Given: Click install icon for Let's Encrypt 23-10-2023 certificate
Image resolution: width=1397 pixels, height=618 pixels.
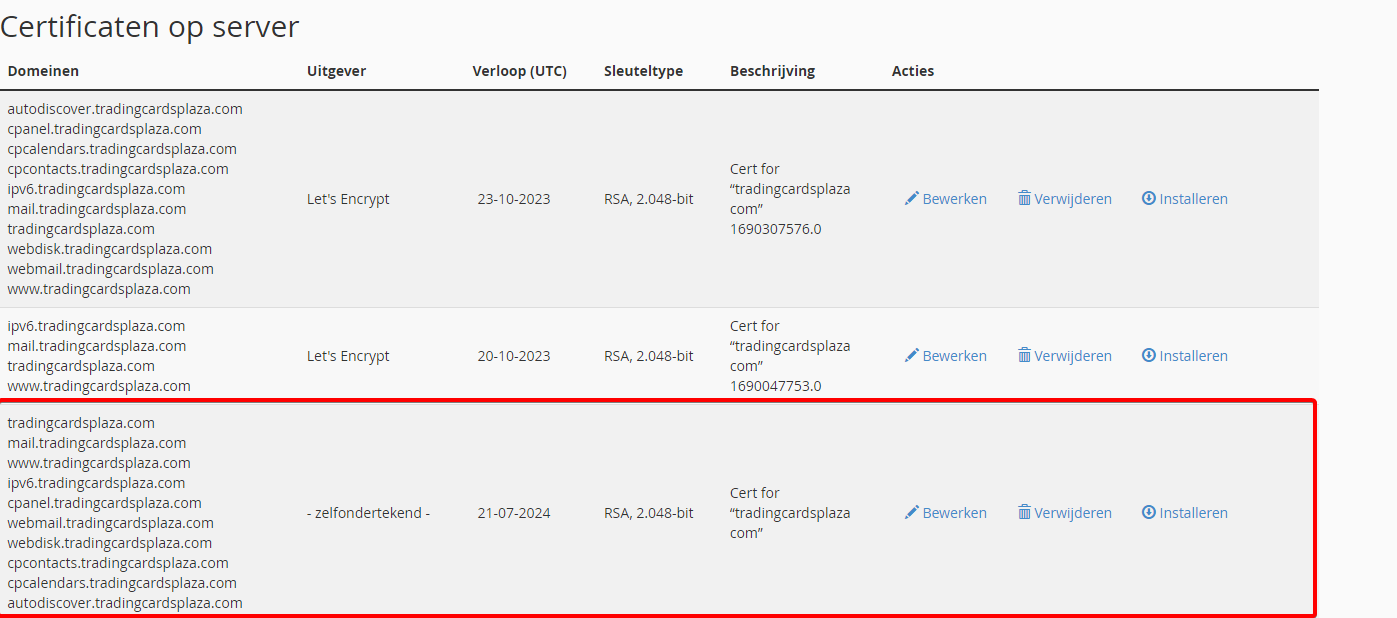Looking at the screenshot, I should tap(1149, 199).
